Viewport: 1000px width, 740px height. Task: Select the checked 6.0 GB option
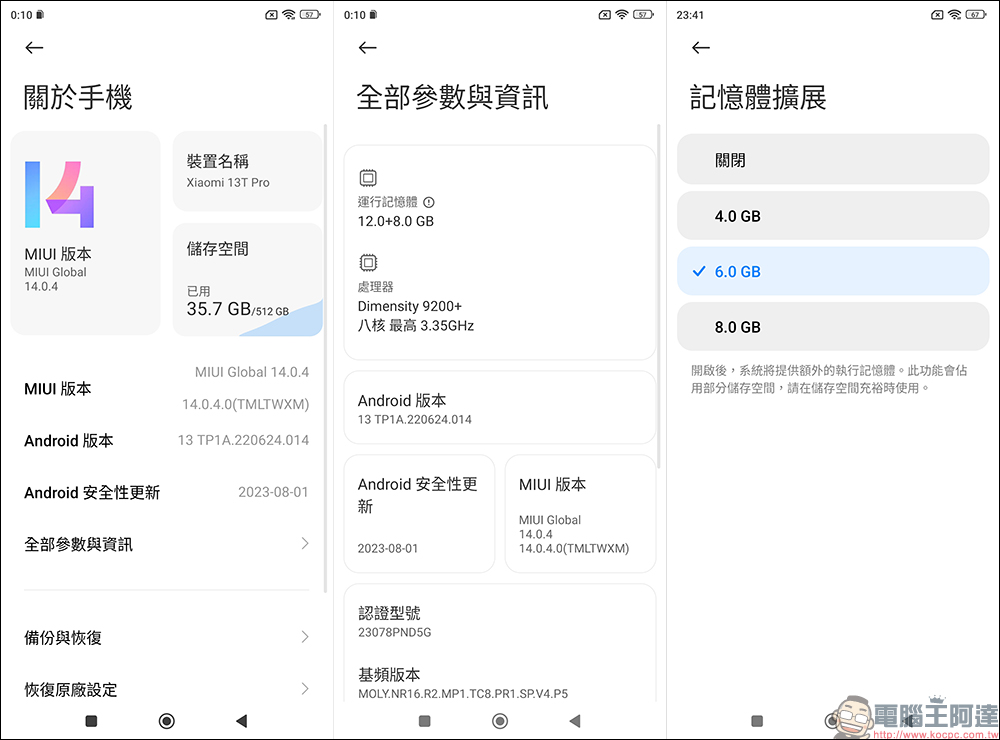[832, 271]
